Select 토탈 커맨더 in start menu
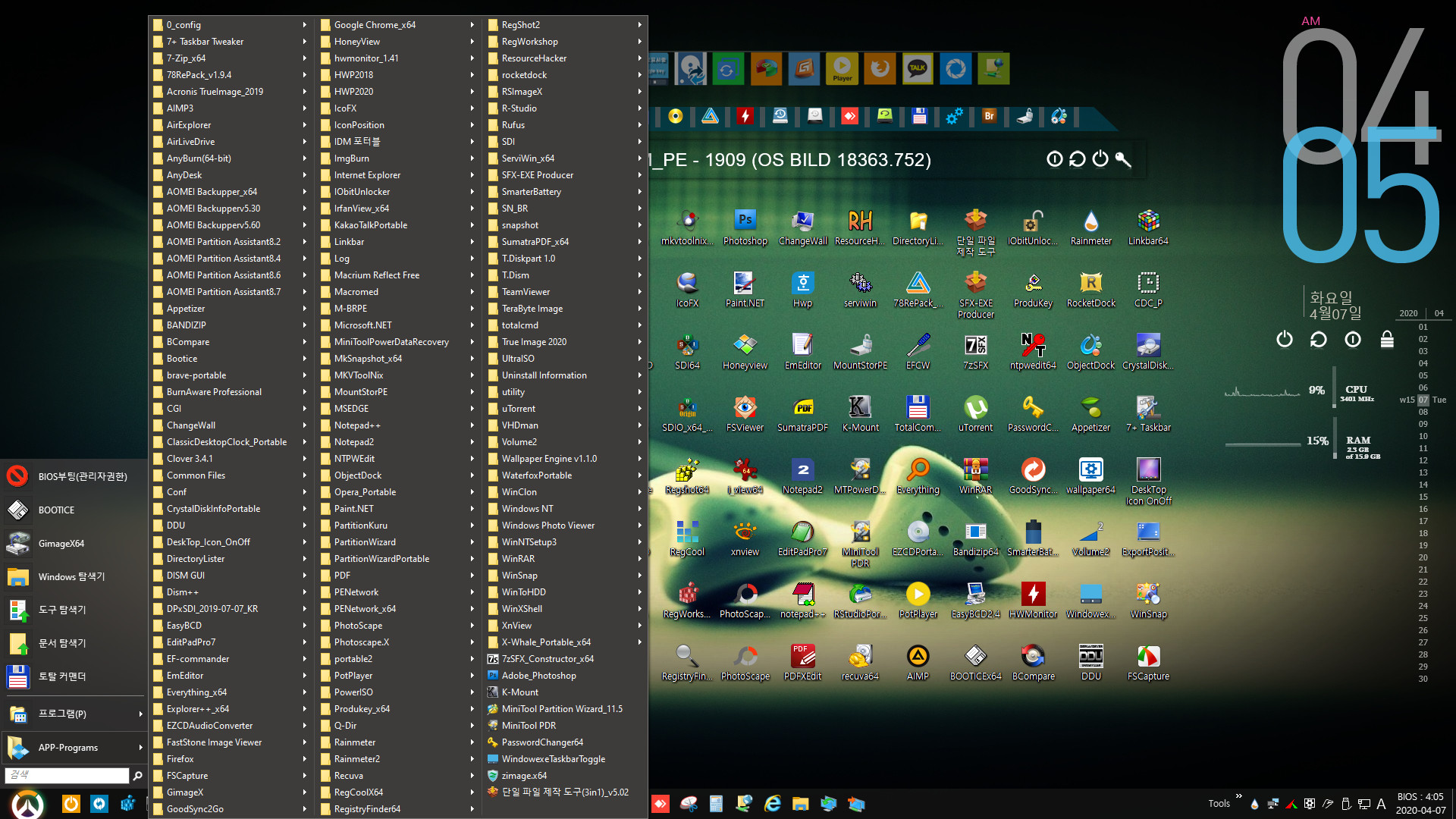The image size is (1456, 819). click(74, 676)
